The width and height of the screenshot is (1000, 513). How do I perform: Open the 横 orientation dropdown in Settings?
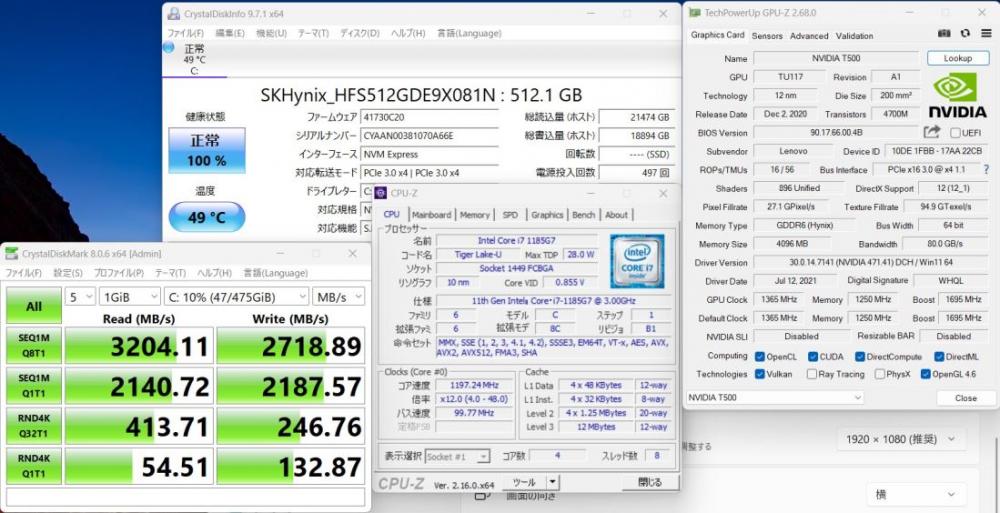(x=916, y=494)
